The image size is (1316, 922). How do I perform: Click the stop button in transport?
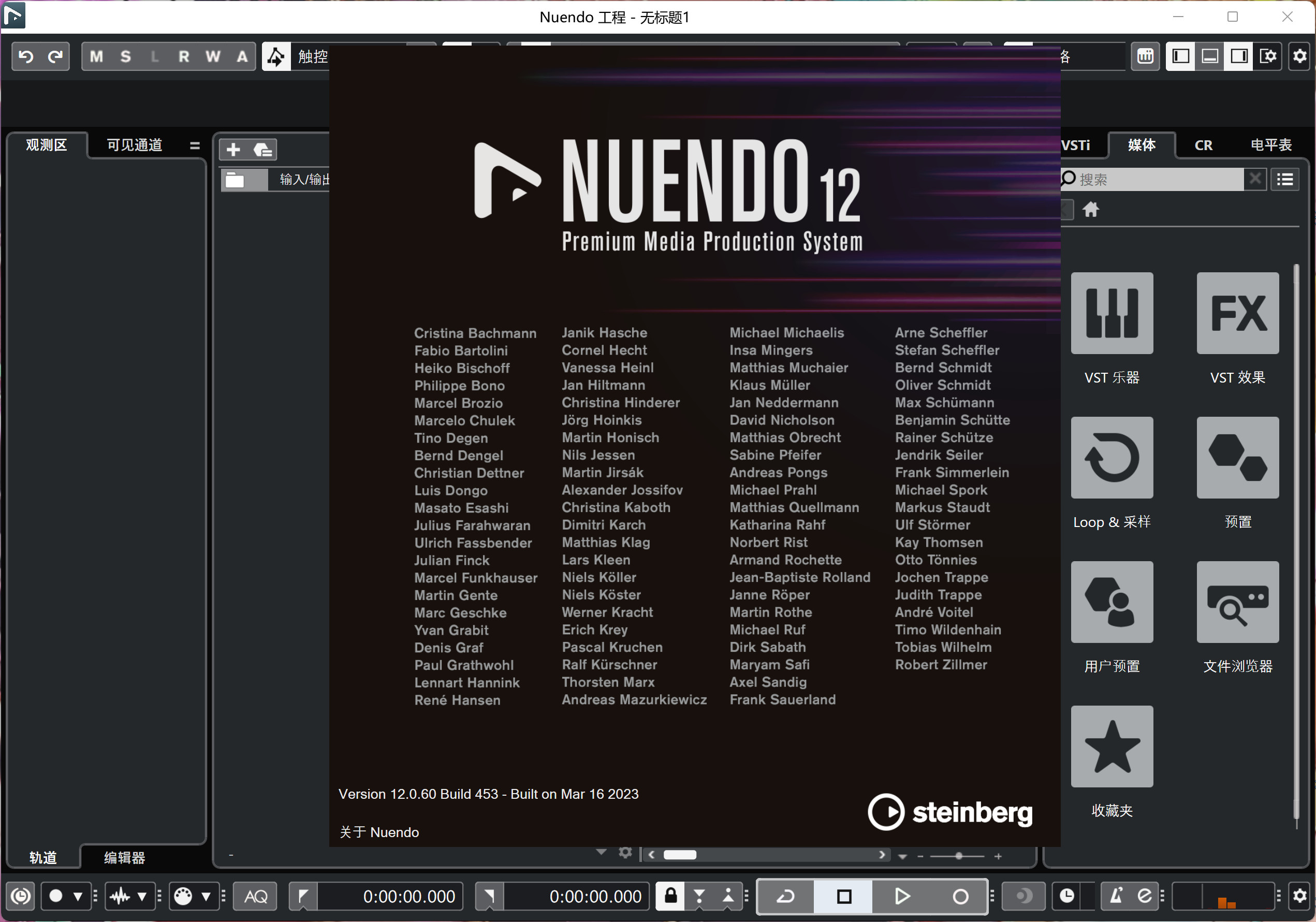(x=844, y=896)
